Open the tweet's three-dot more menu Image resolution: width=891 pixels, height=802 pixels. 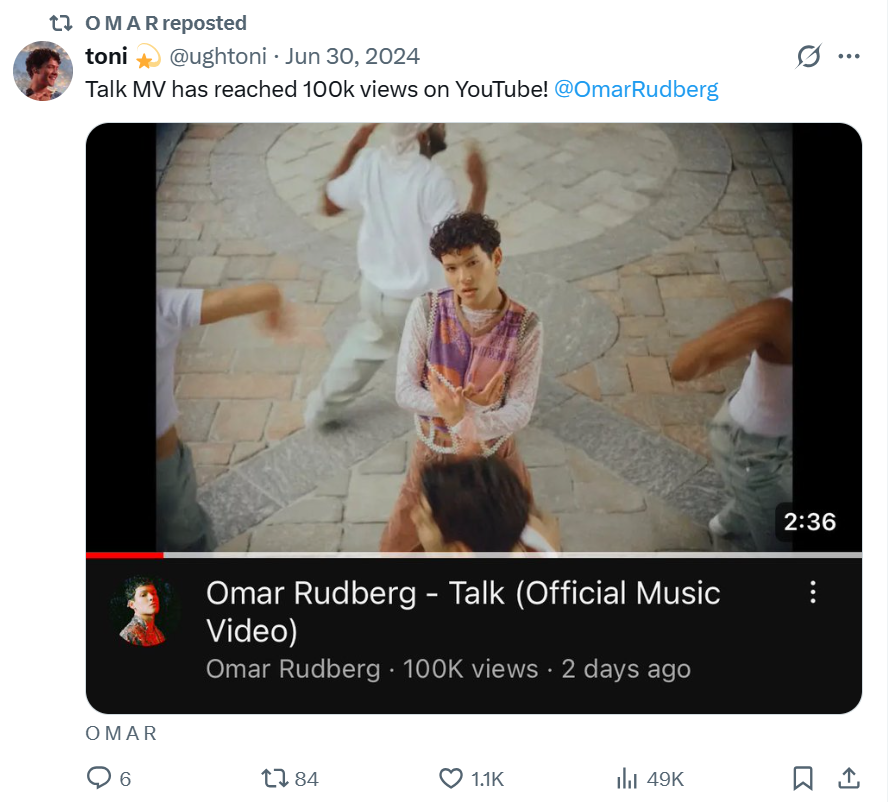[x=849, y=57]
